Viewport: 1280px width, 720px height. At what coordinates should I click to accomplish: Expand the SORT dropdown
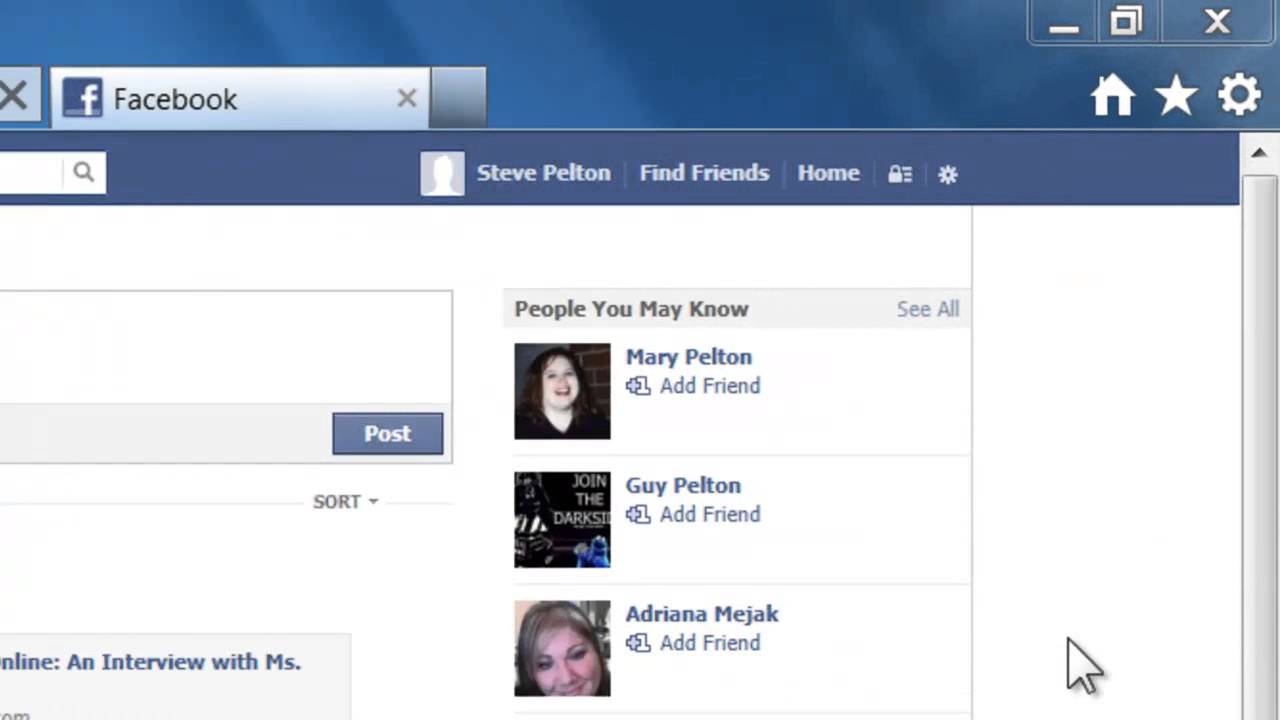click(346, 501)
